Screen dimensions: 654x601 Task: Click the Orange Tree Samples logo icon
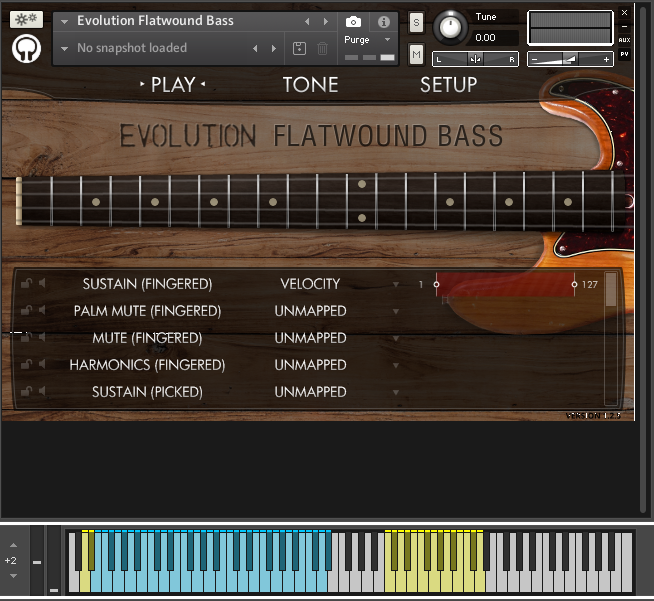pos(26,49)
